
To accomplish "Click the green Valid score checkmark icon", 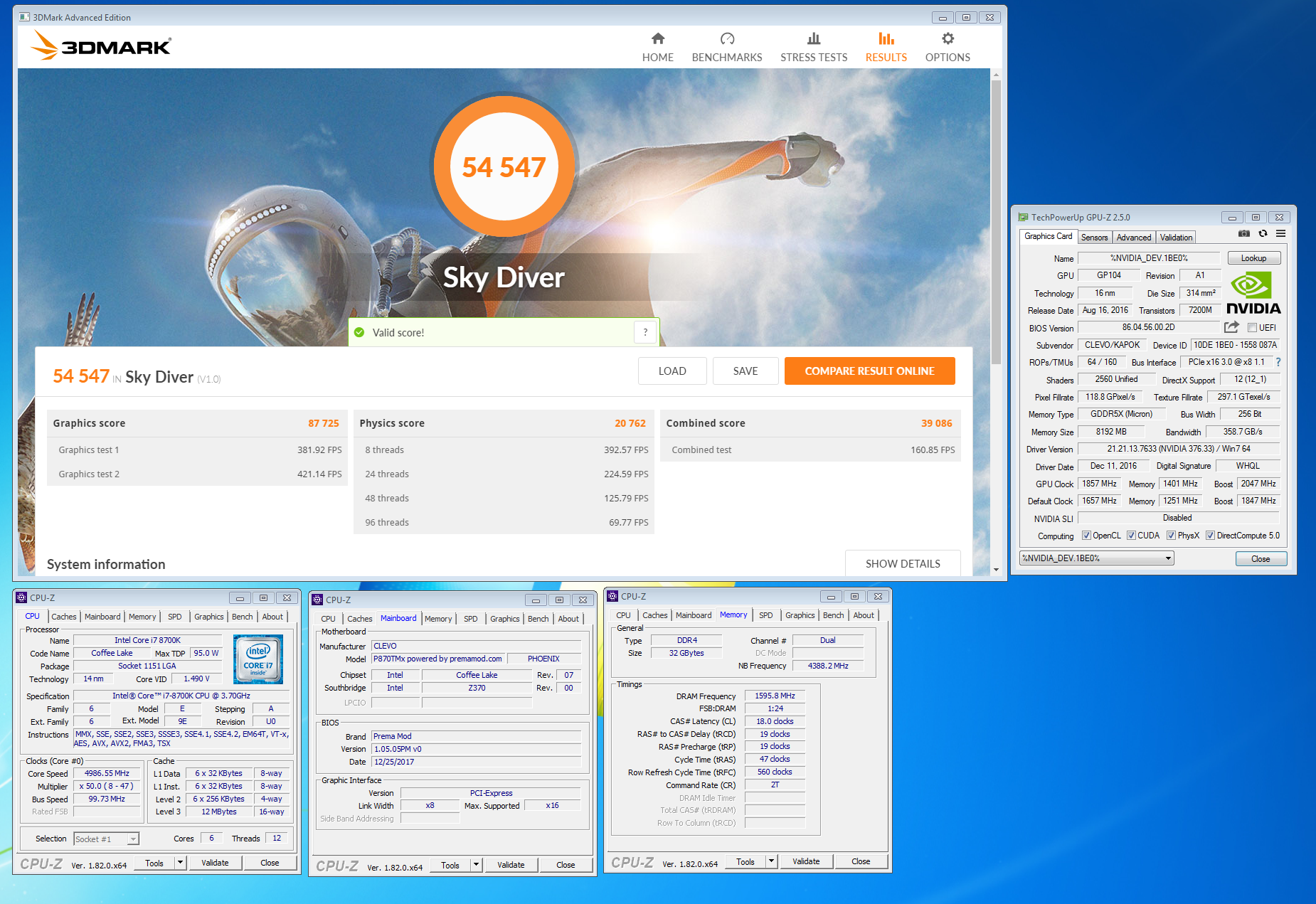I will (x=359, y=332).
